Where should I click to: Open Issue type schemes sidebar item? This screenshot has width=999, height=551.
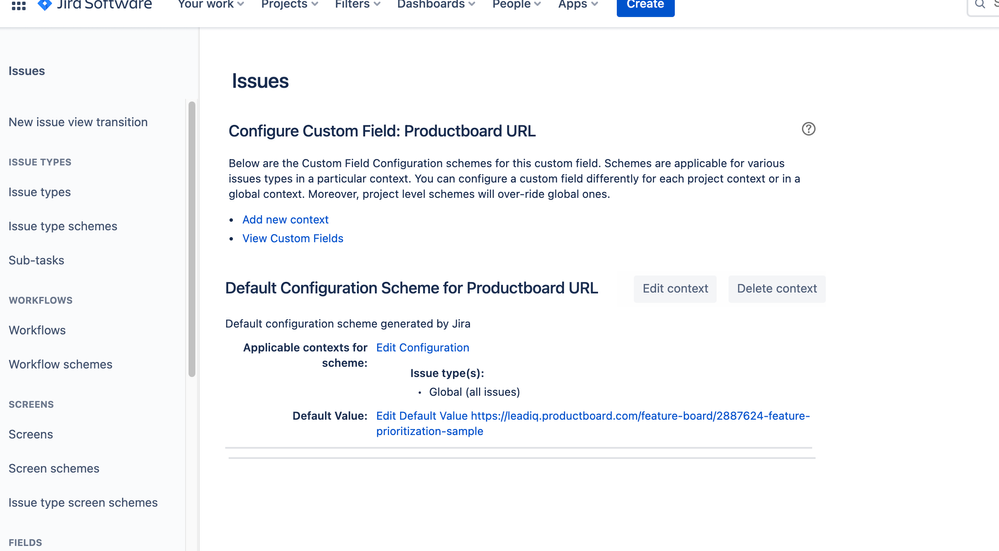coord(62,227)
